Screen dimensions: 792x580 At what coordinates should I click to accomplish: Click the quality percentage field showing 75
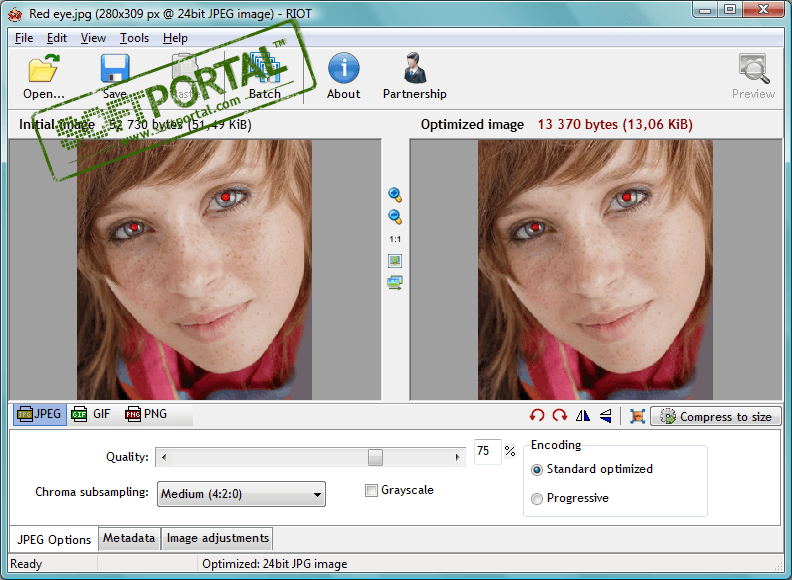pyautogui.click(x=487, y=451)
